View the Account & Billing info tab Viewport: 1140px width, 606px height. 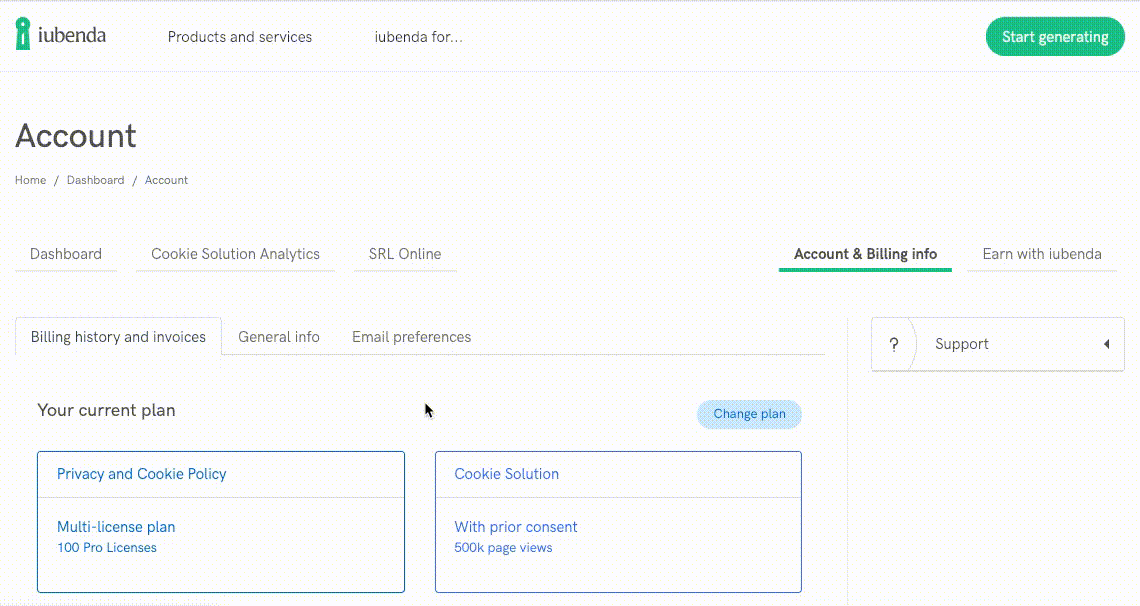tap(864, 254)
